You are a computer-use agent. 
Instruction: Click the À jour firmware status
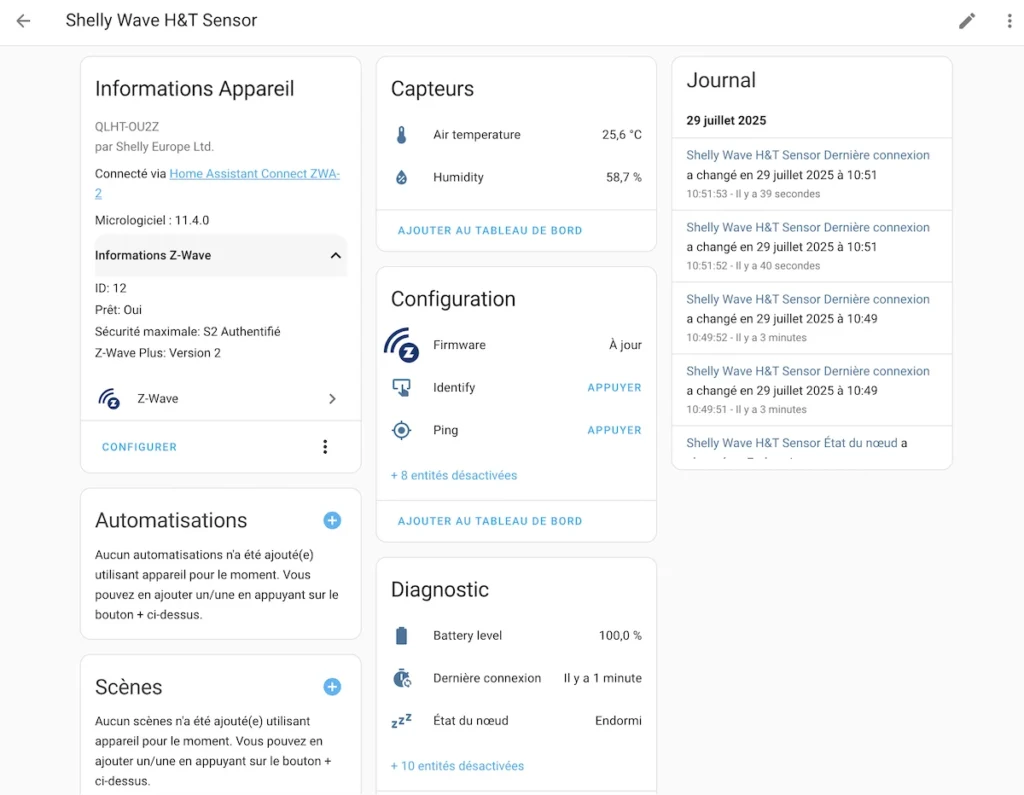tap(625, 345)
